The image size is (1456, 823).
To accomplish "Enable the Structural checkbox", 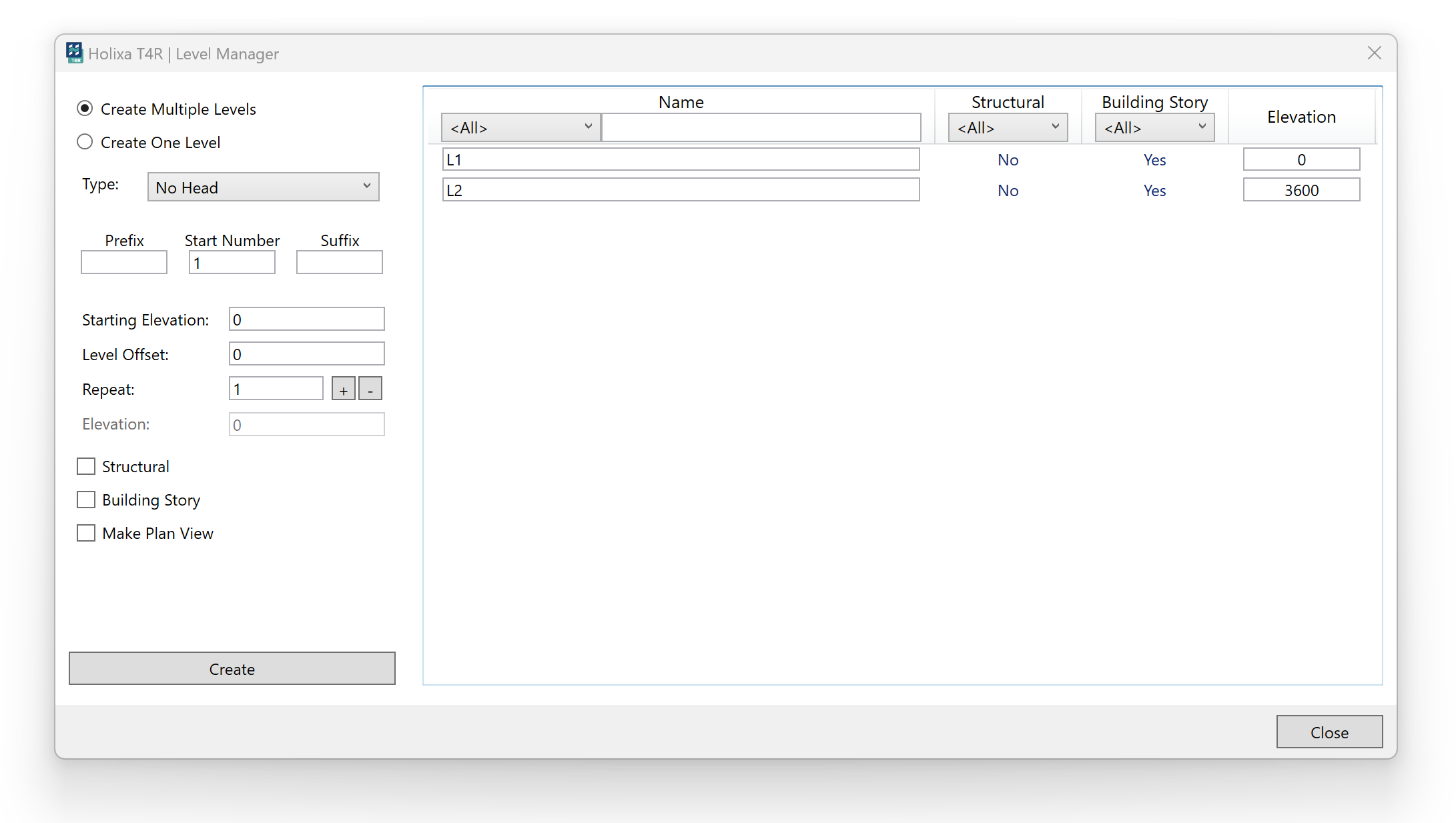I will click(x=86, y=466).
